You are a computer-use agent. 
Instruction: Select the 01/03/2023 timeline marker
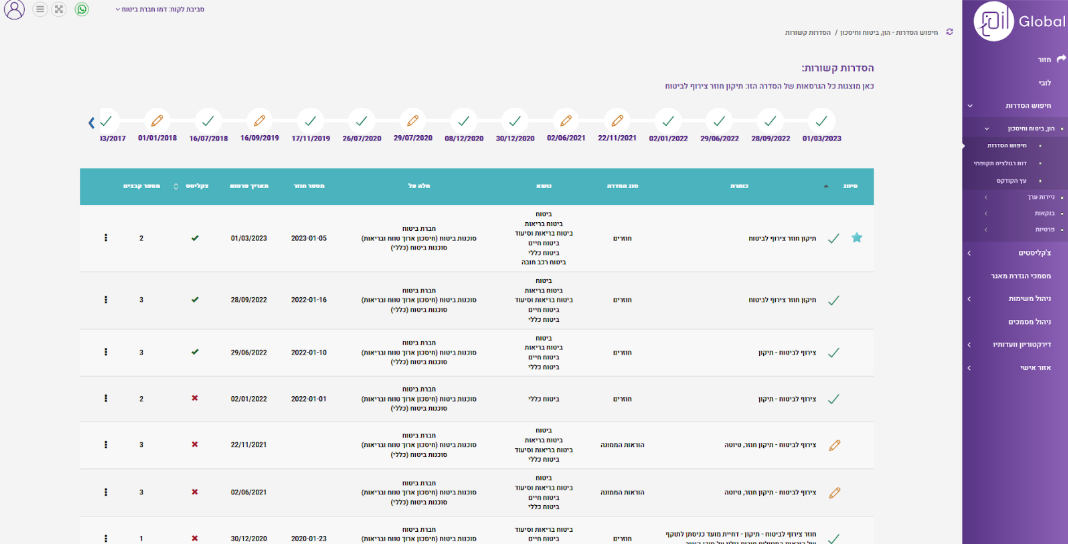click(820, 120)
